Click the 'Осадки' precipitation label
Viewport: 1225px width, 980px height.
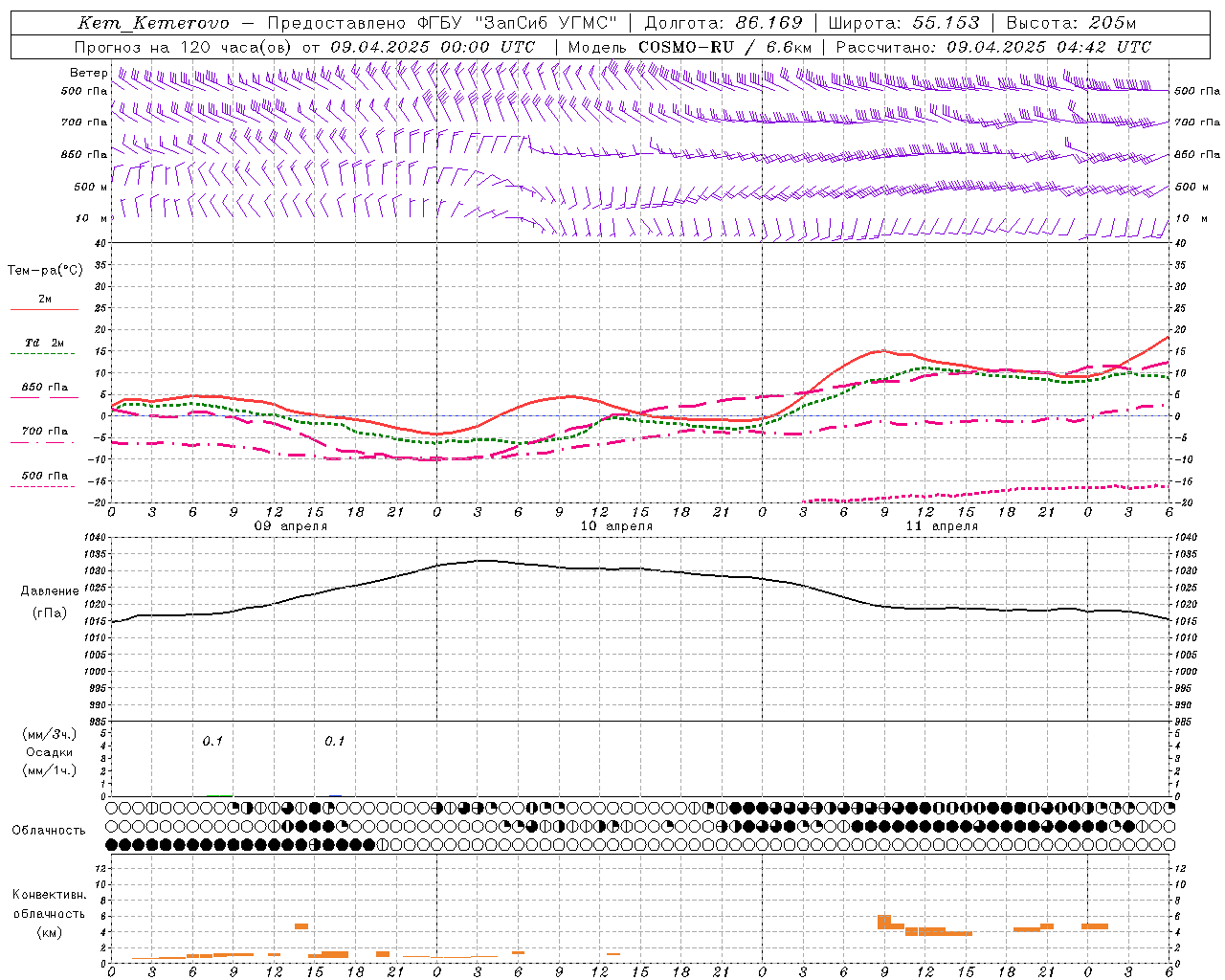50,752
